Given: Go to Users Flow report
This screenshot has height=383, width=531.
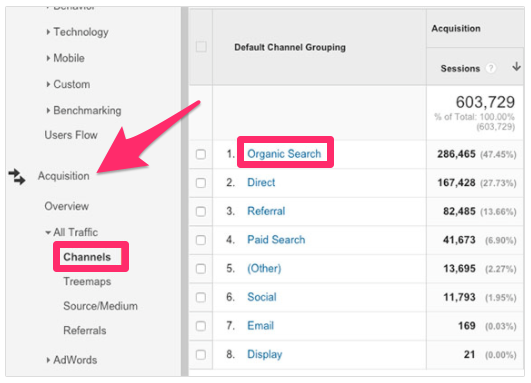Looking at the screenshot, I should (71, 135).
